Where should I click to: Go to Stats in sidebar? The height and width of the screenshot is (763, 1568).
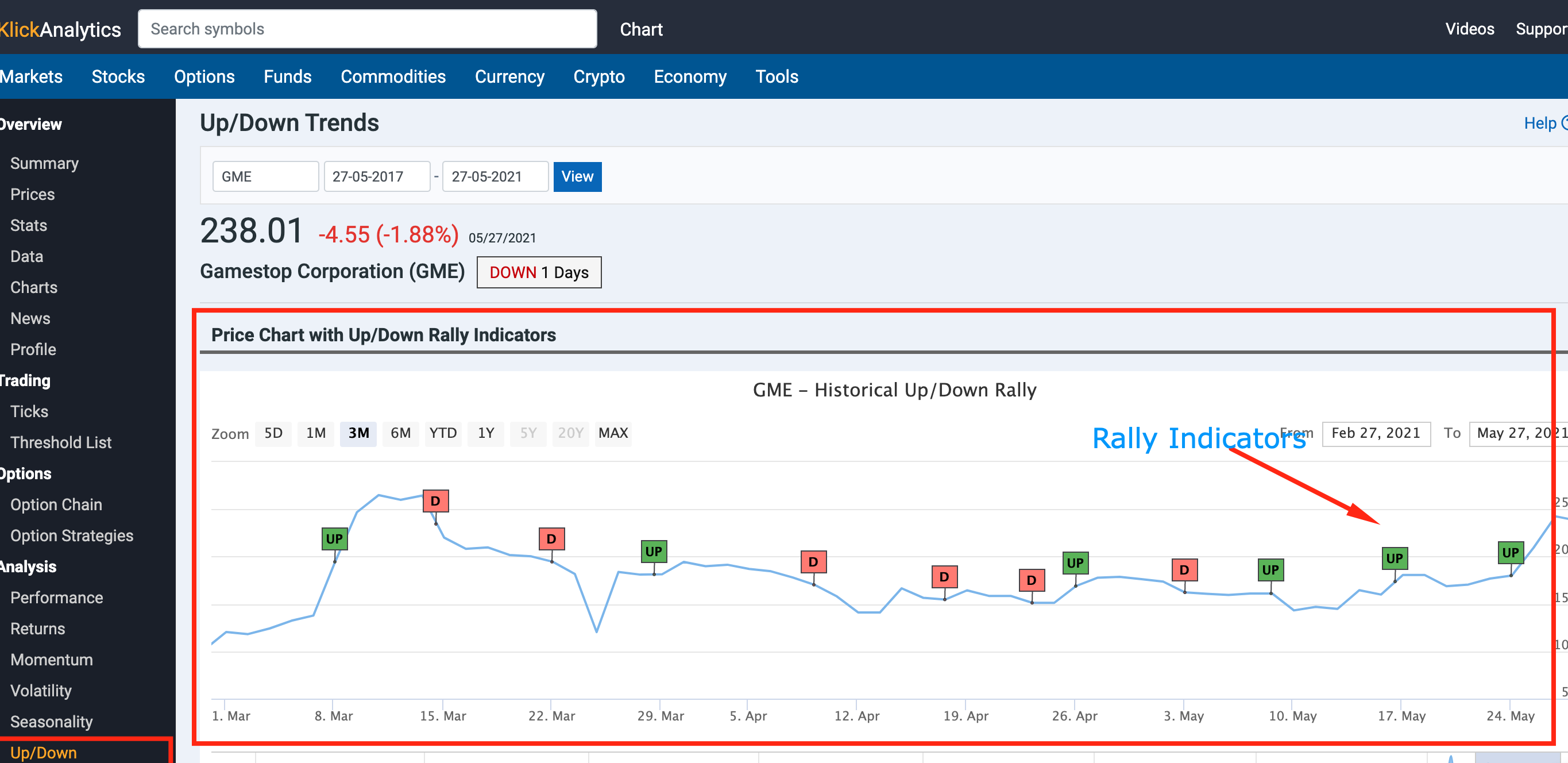click(29, 225)
